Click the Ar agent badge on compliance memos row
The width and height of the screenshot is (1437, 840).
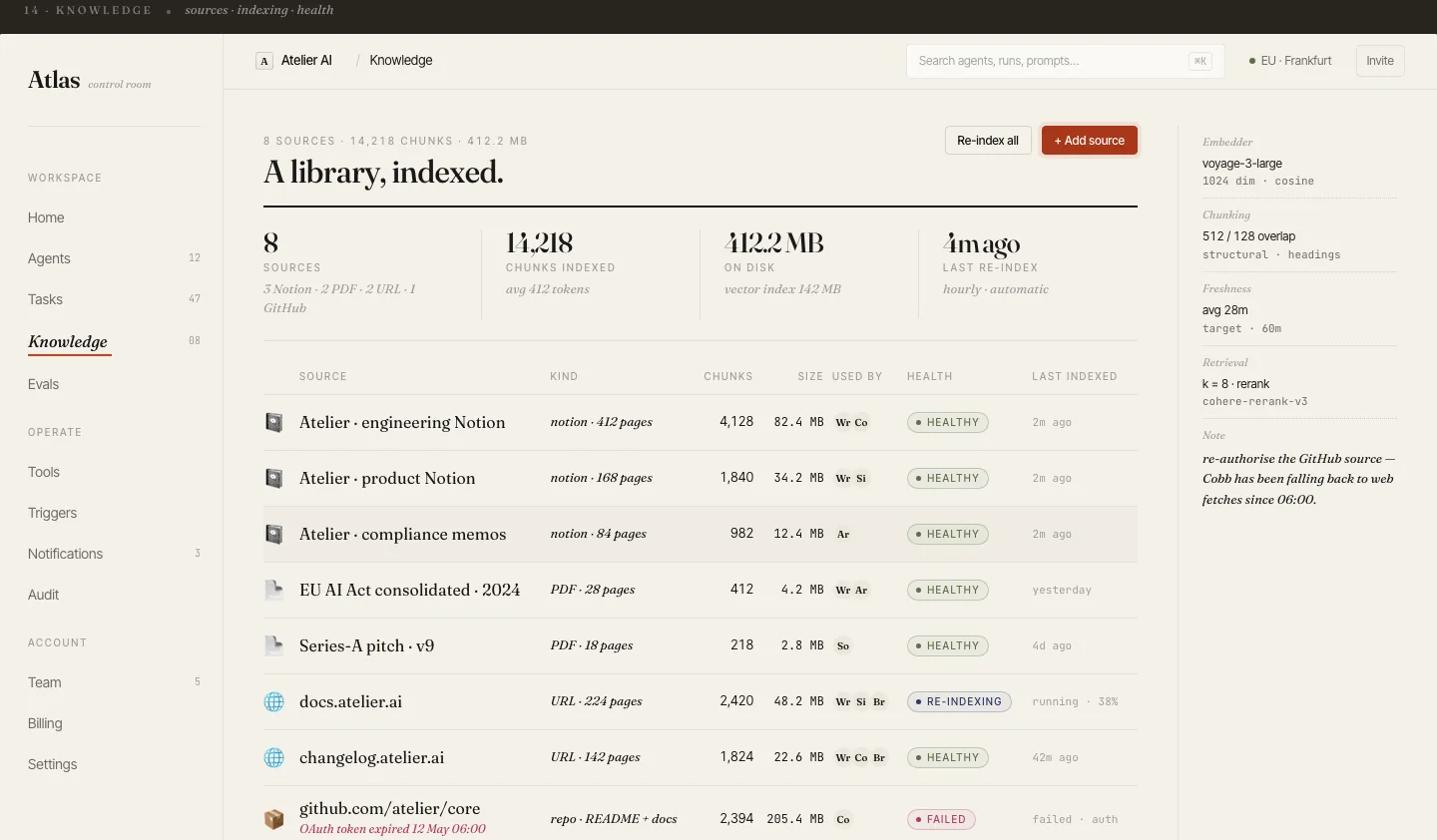pos(843,534)
